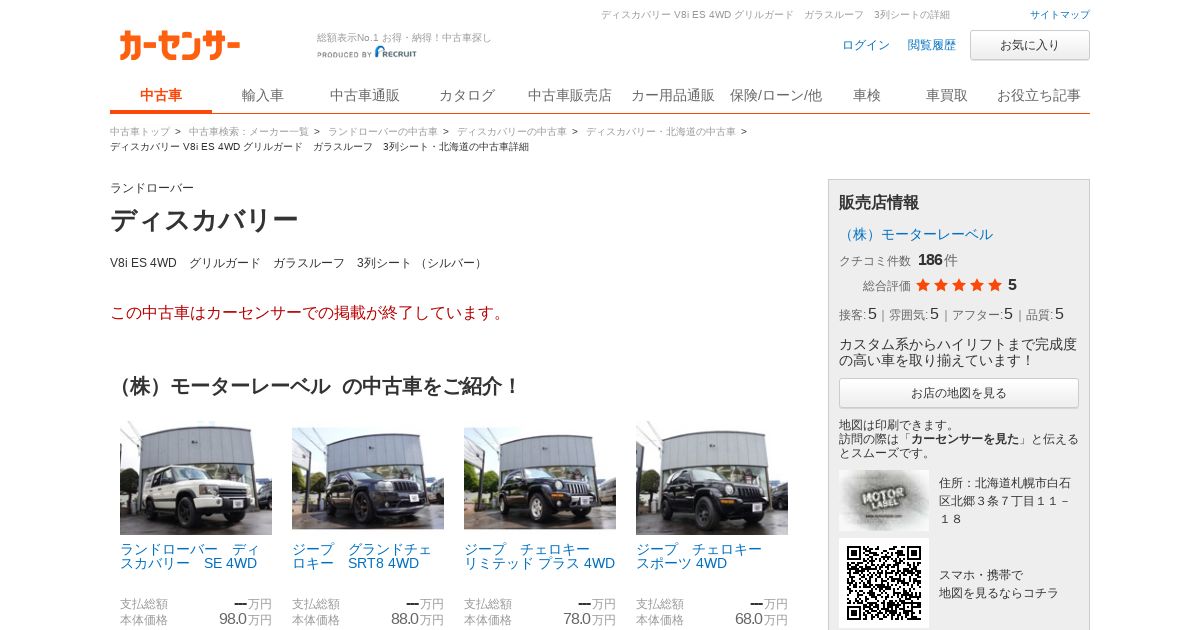Click the 88.0万円 price value

point(417,619)
